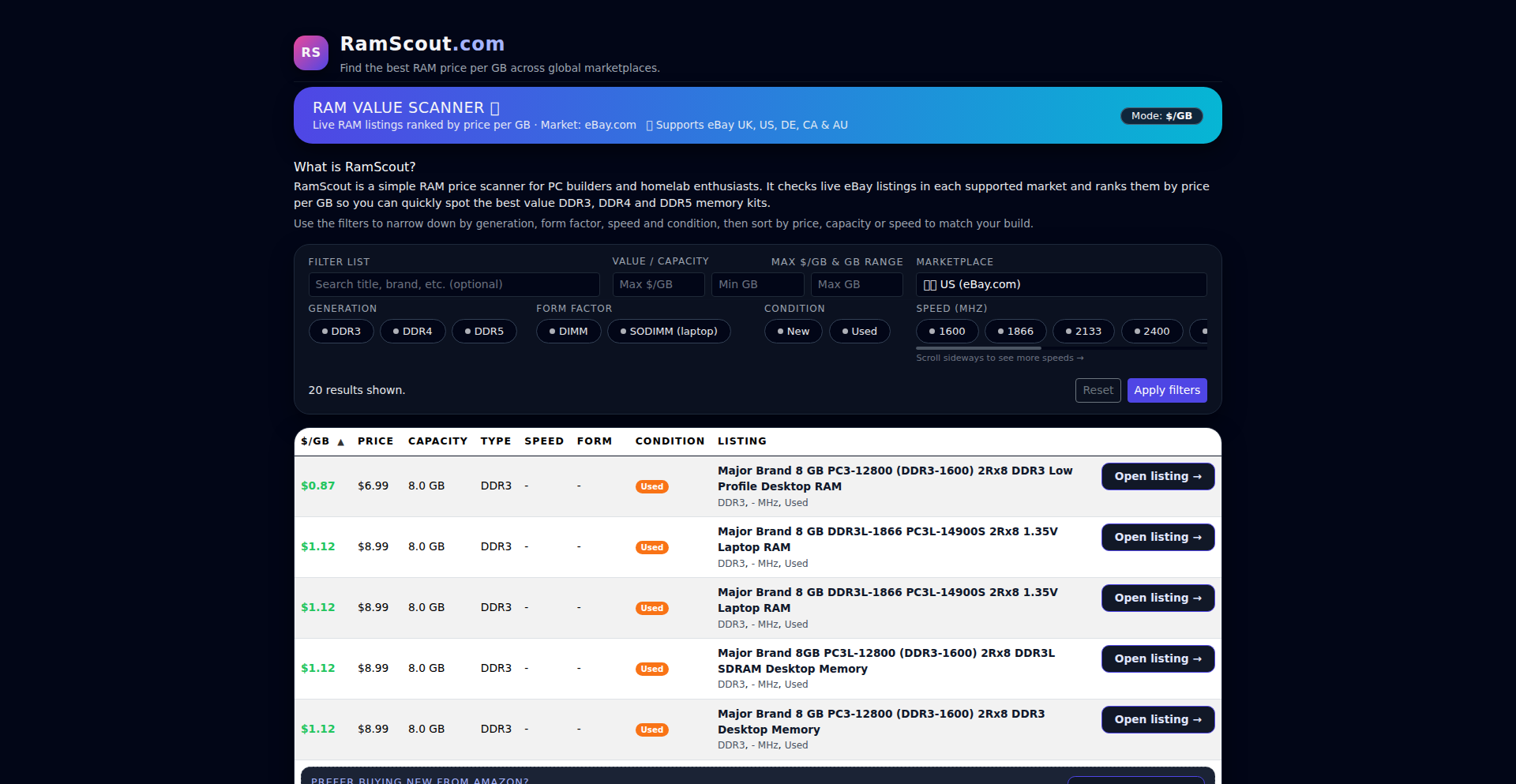
Task: Toggle the Used condition filter chip
Action: click(860, 332)
